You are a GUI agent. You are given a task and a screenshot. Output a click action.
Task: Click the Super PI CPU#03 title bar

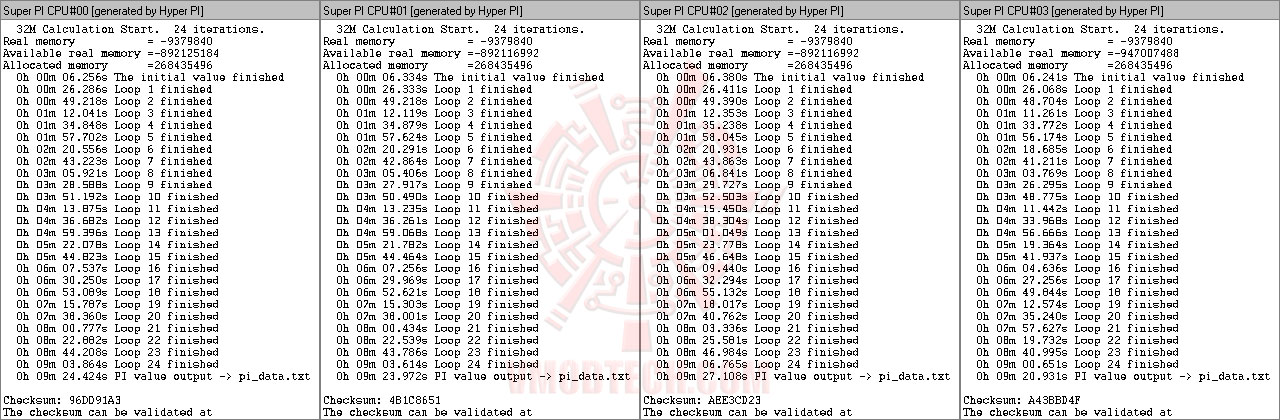[1120, 8]
